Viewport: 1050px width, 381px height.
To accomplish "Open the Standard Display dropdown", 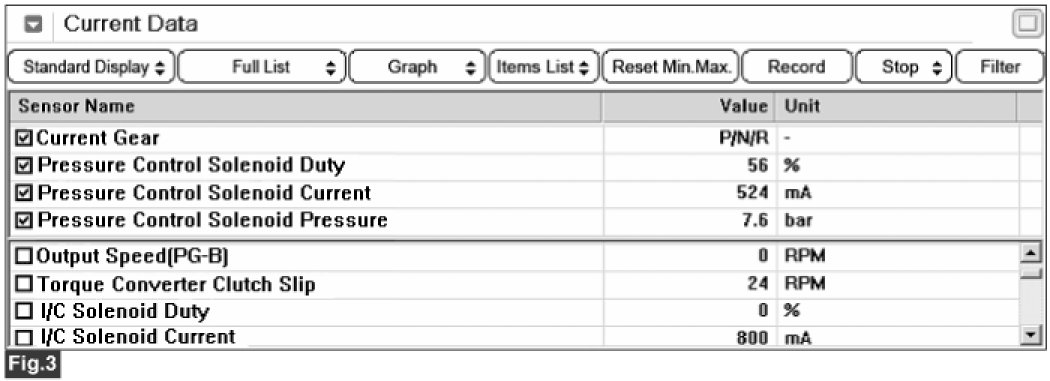I will pos(91,67).
